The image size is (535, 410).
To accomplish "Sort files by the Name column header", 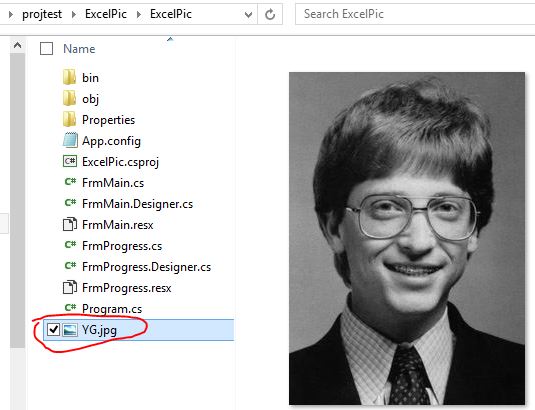I will [x=79, y=49].
